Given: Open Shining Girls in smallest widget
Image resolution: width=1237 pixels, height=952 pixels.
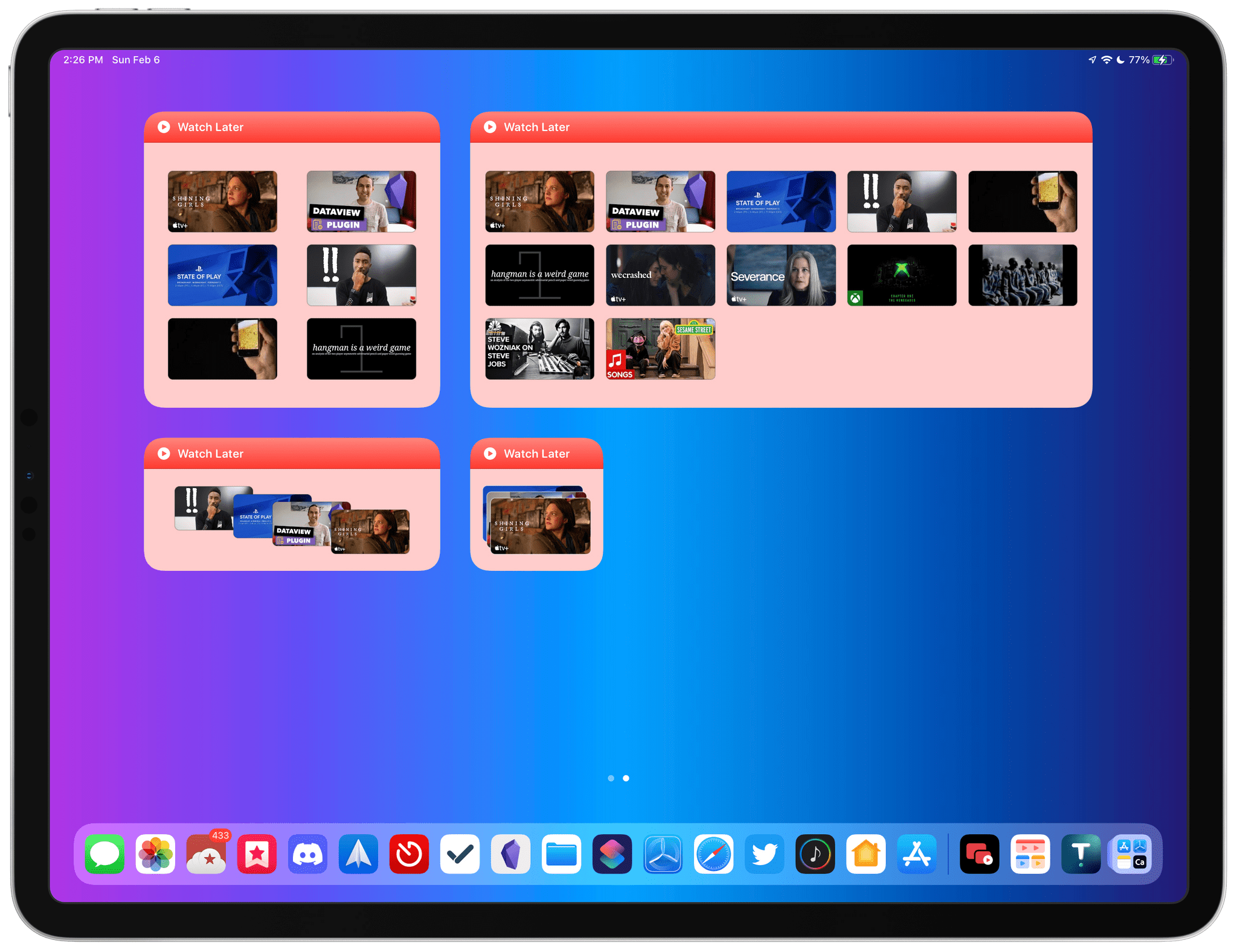Looking at the screenshot, I should click(540, 524).
